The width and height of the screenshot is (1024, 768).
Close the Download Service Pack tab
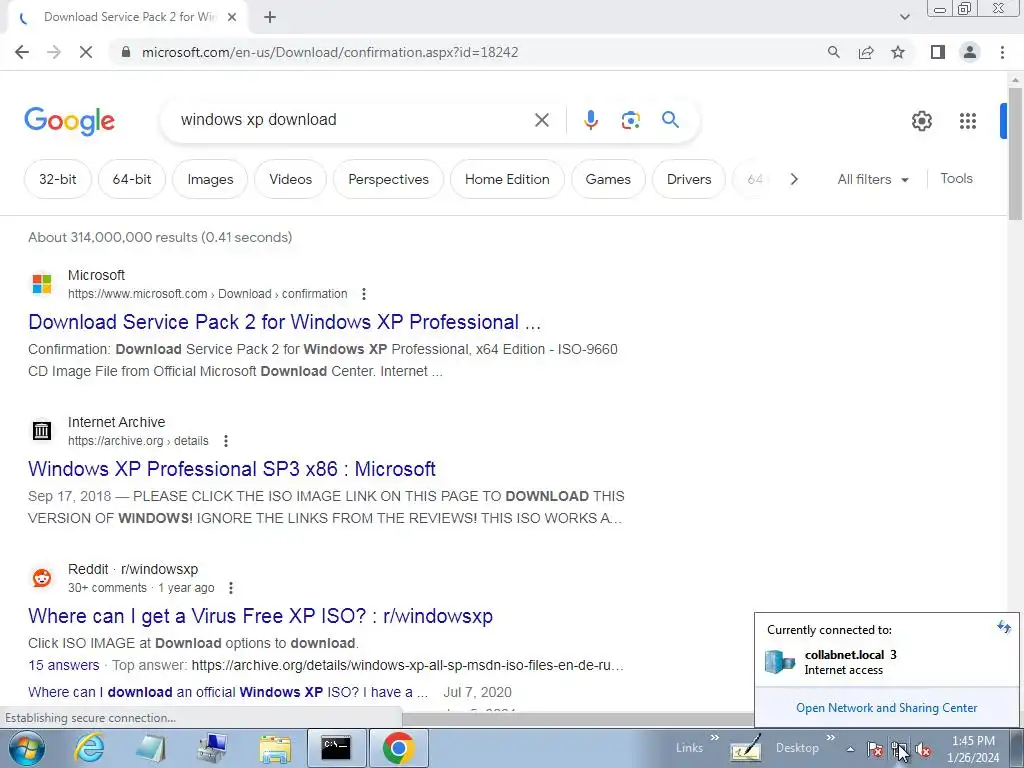[x=232, y=17]
